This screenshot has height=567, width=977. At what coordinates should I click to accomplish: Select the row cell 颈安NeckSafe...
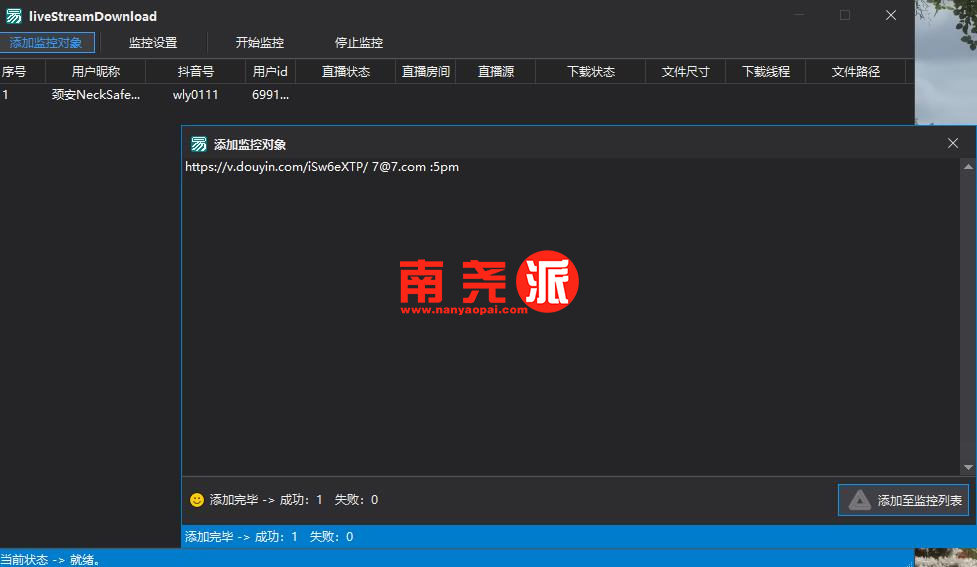95,95
